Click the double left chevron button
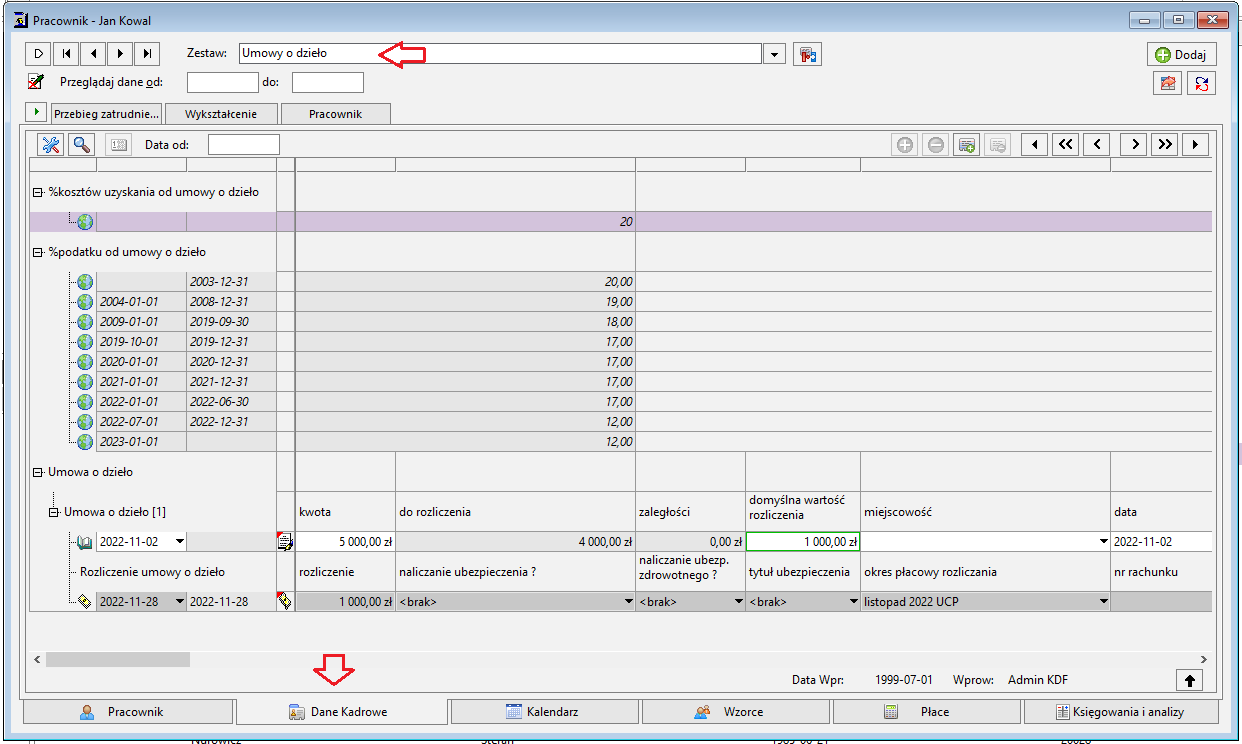1242x744 pixels. [x=1065, y=145]
